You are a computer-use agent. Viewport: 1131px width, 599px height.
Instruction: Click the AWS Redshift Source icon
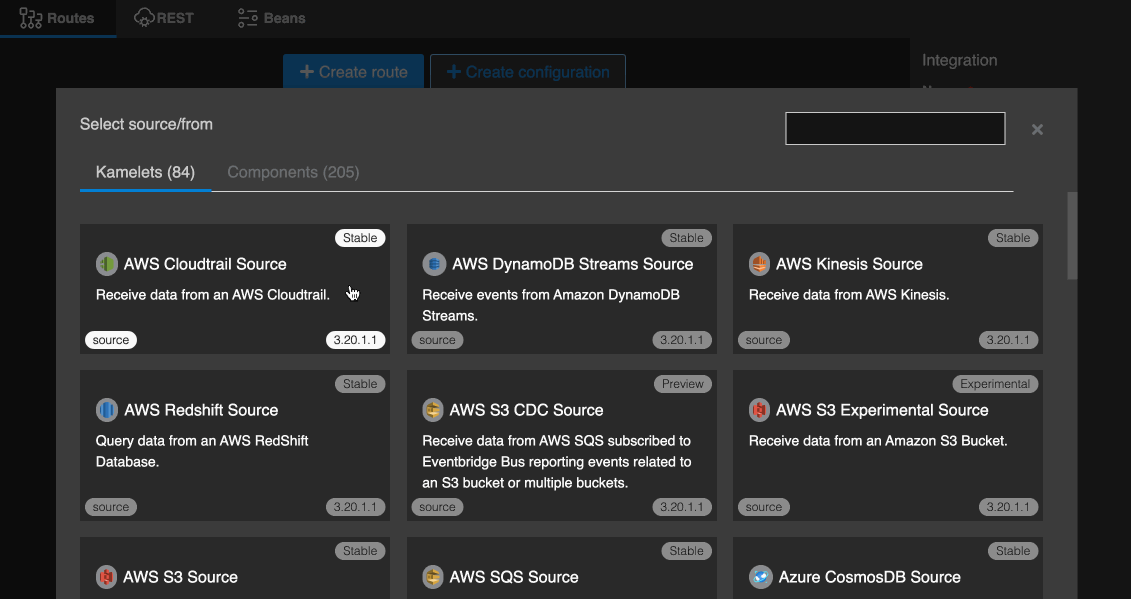[107, 410]
